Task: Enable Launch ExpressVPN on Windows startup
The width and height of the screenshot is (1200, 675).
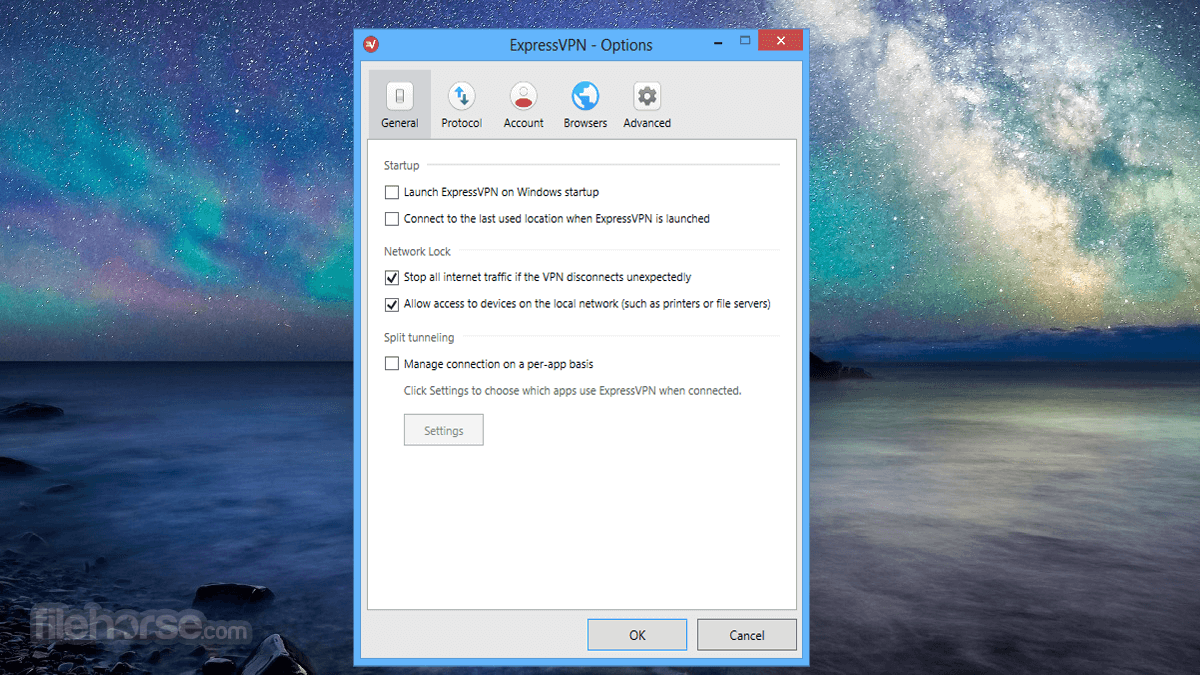Action: [x=391, y=192]
